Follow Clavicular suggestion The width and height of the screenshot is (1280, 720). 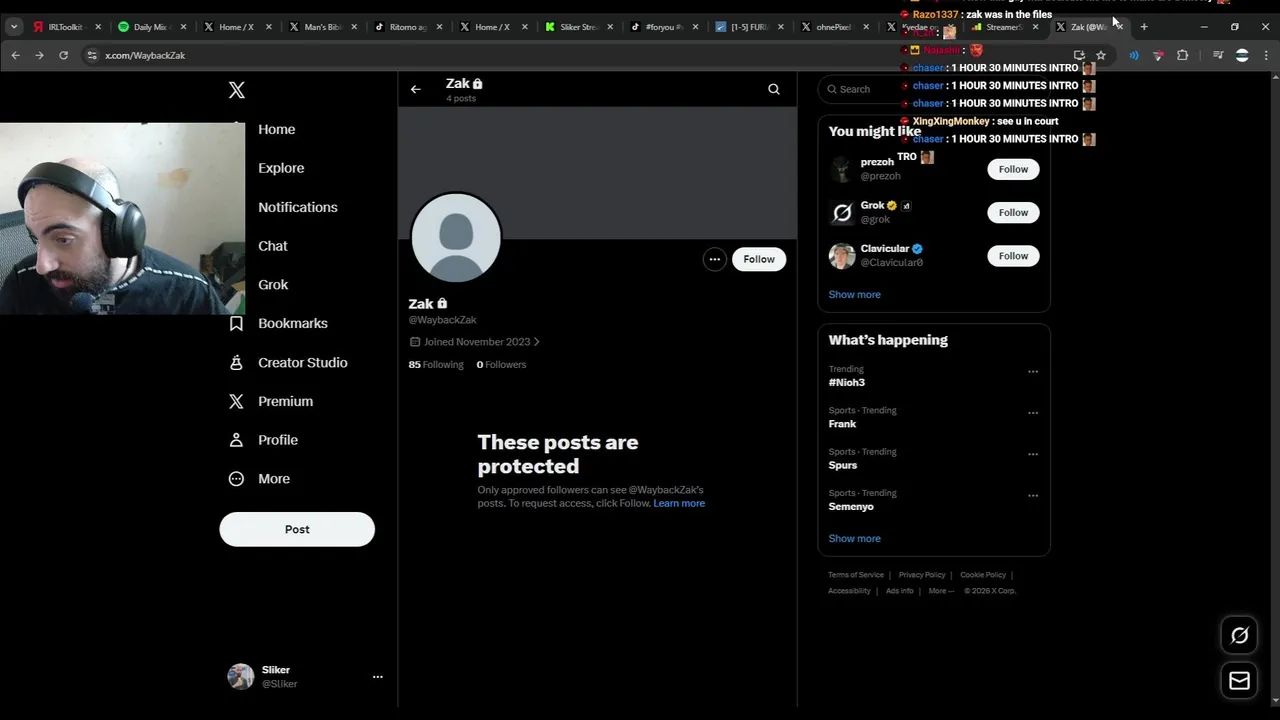click(x=1013, y=256)
